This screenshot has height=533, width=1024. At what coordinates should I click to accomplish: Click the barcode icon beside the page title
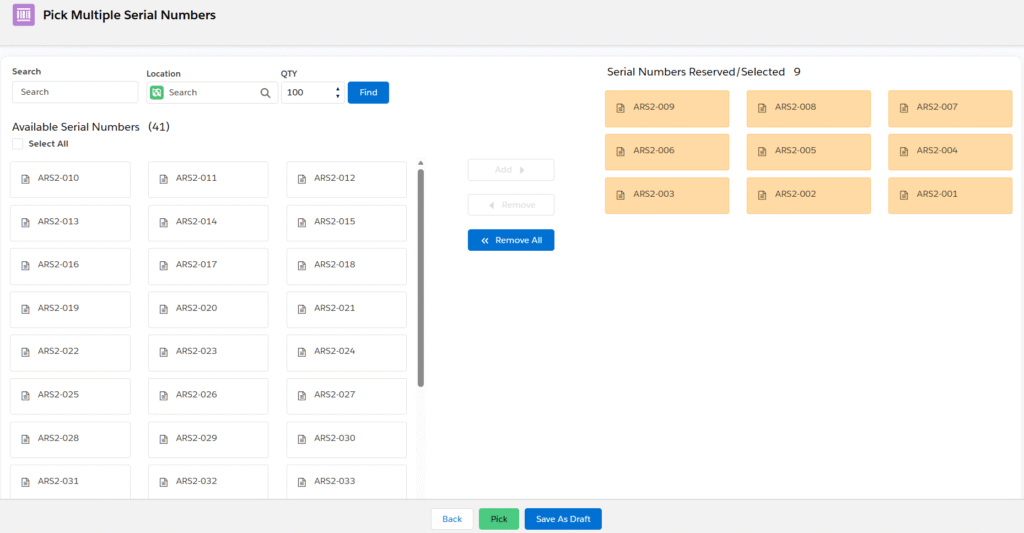[x=23, y=16]
